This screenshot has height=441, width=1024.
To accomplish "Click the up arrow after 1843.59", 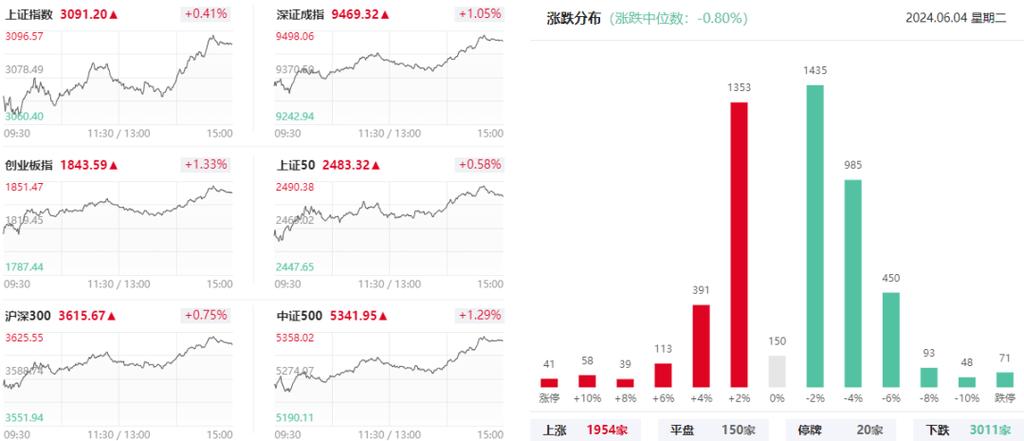I will (113, 165).
